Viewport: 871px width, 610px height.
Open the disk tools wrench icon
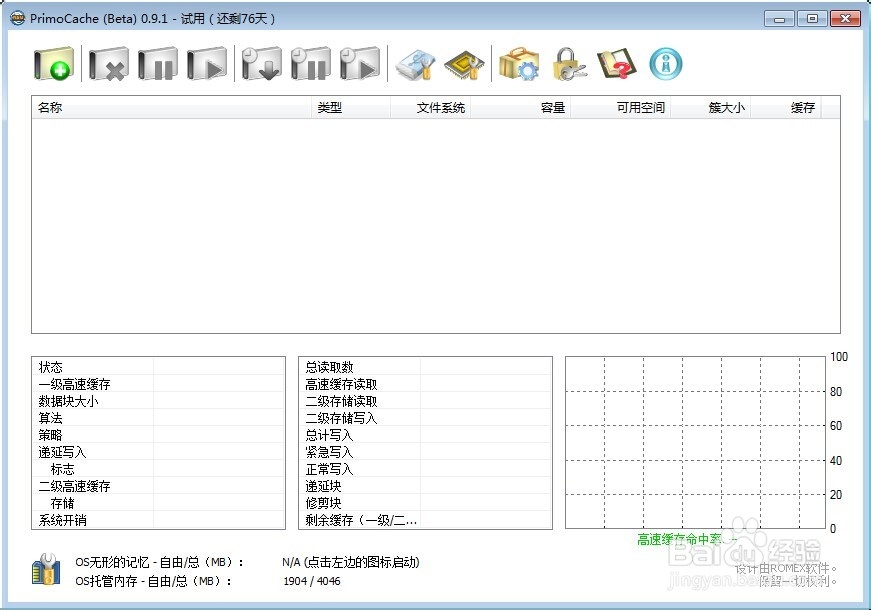coord(416,65)
